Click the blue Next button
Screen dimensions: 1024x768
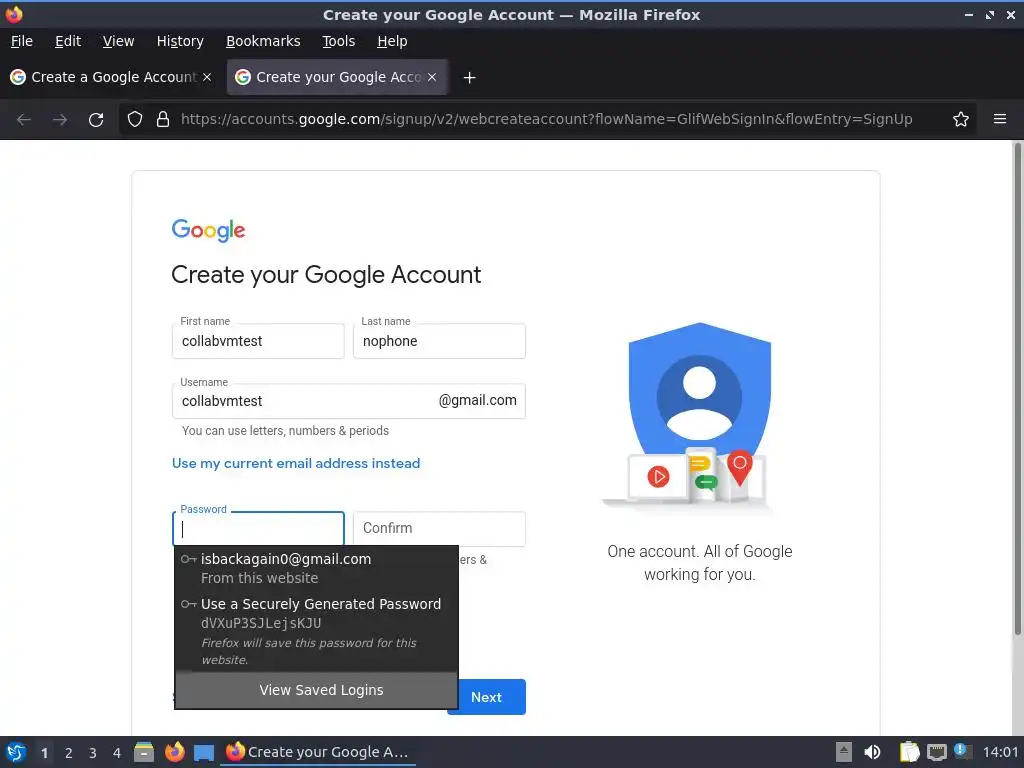[487, 697]
